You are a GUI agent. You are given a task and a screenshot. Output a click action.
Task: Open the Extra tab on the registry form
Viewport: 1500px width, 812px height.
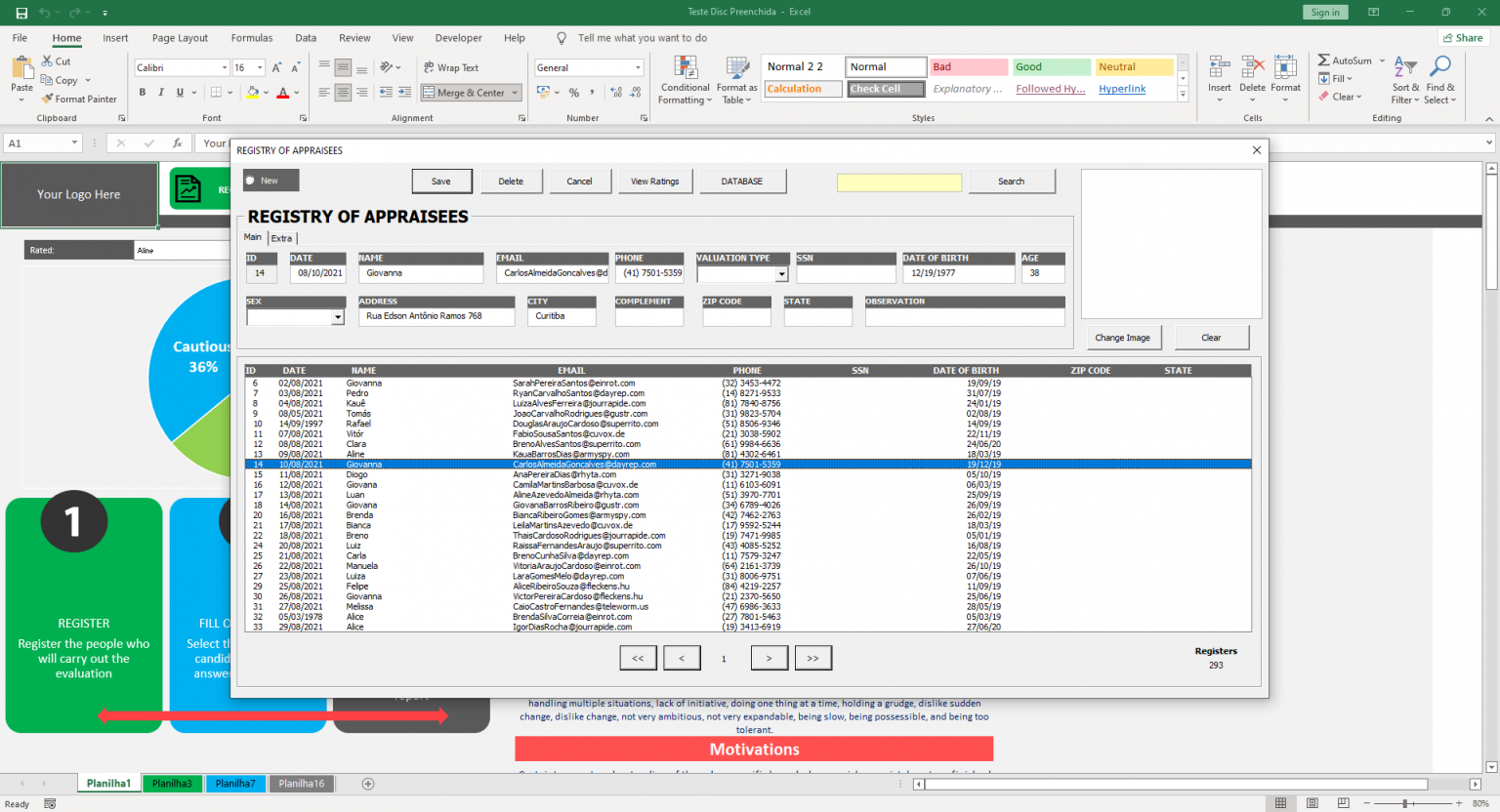point(281,237)
